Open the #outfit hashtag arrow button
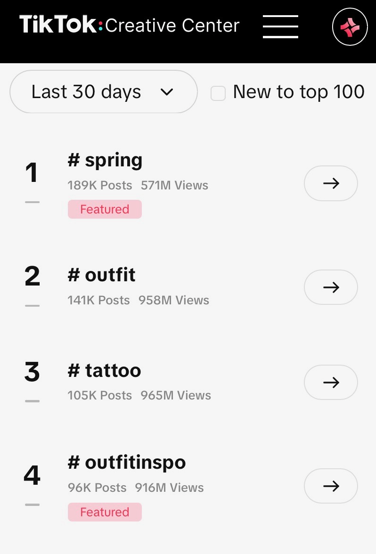Viewport: 376px width, 554px height. (331, 287)
